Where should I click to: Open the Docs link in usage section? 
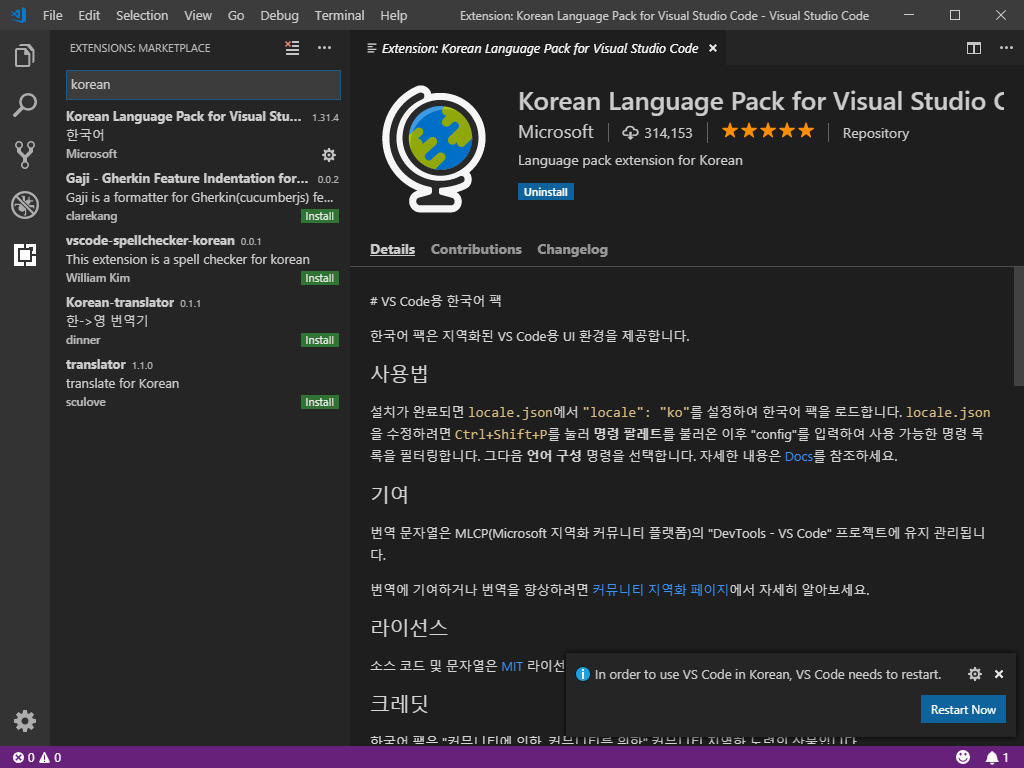coord(799,456)
